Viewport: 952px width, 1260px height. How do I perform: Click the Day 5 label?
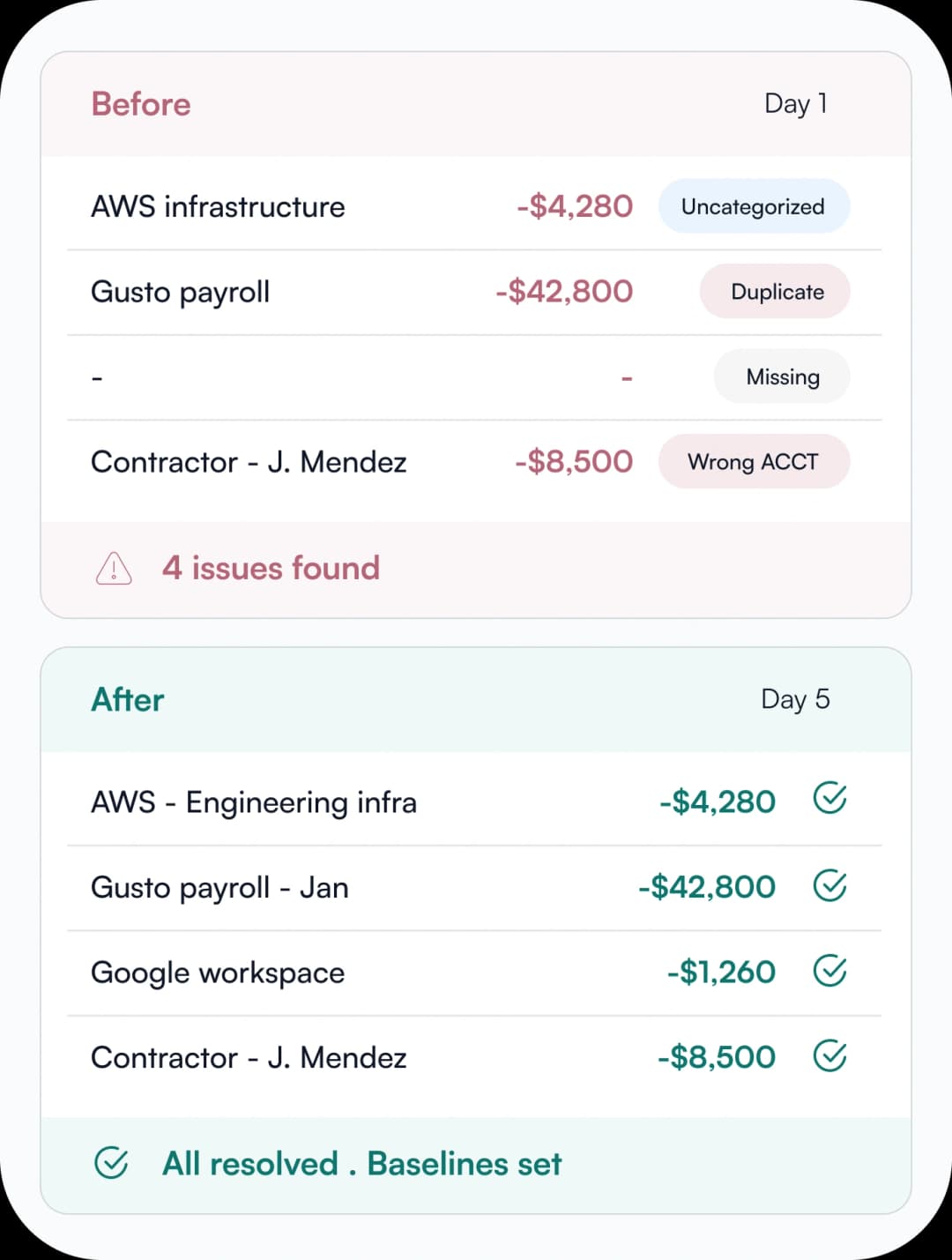795,699
